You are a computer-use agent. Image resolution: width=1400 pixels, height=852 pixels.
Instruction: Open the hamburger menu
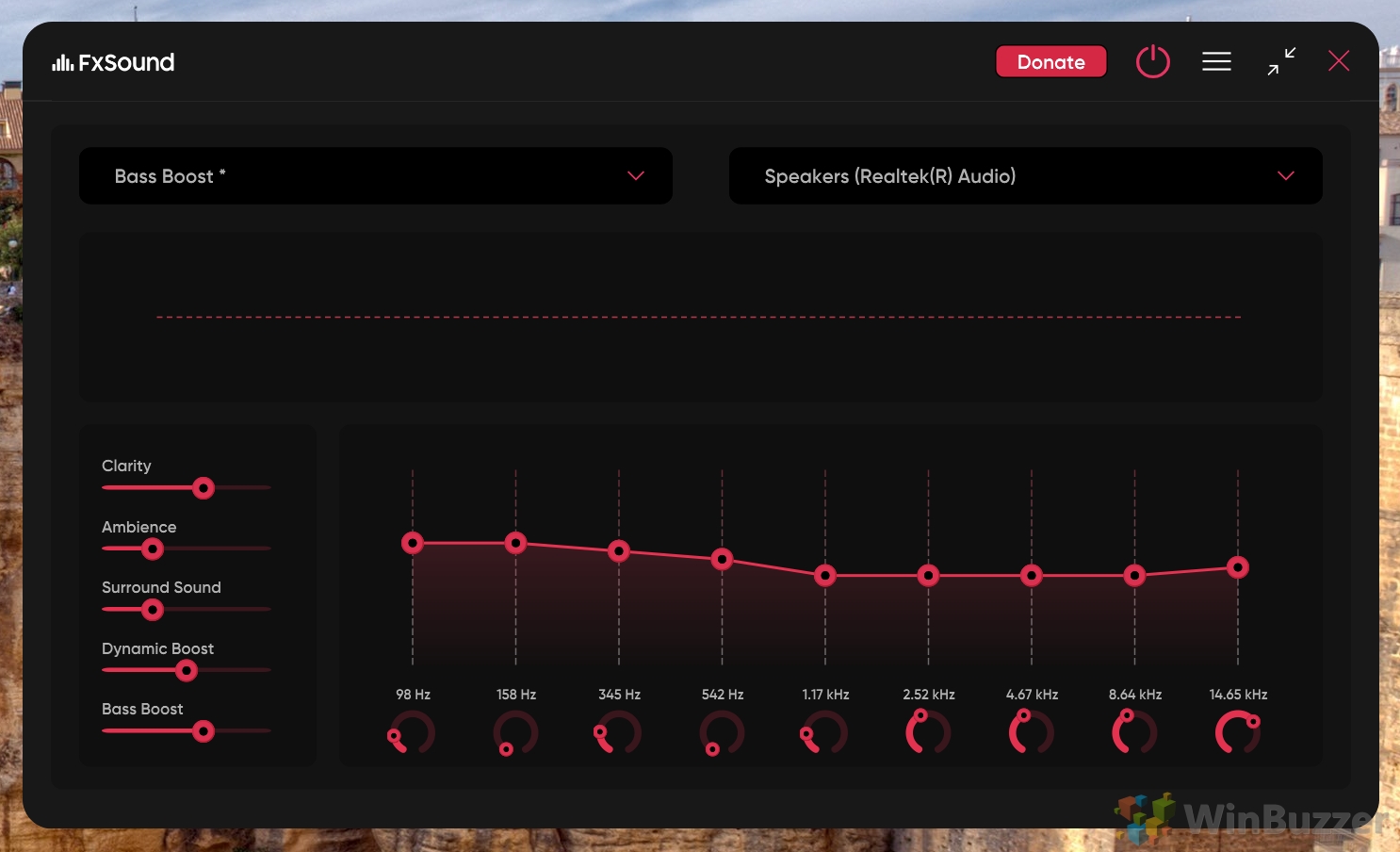coord(1216,62)
